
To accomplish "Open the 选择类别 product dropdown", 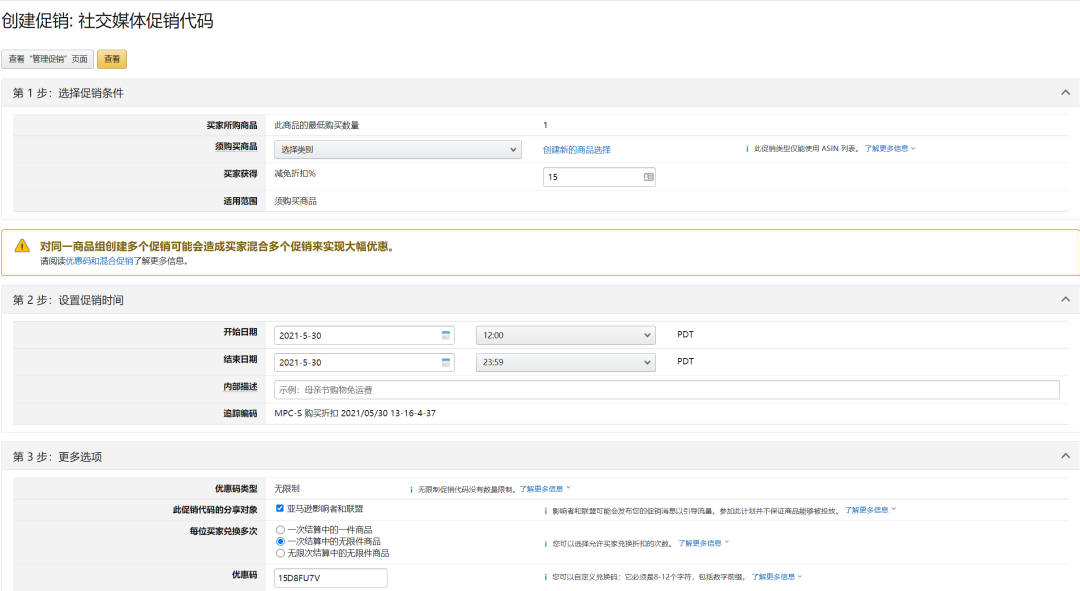I will click(397, 149).
